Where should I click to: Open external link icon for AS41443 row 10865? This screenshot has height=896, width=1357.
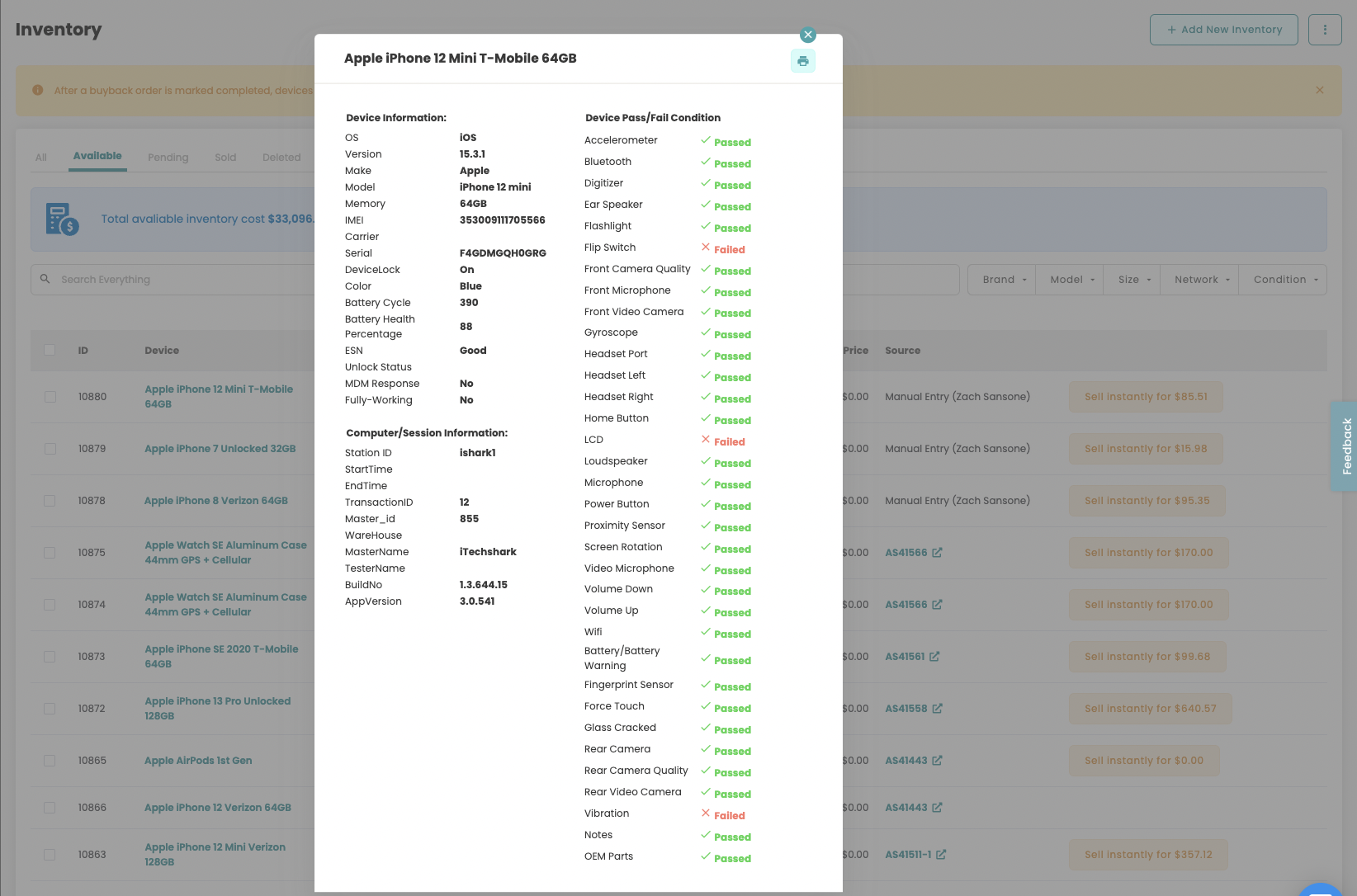coord(937,761)
